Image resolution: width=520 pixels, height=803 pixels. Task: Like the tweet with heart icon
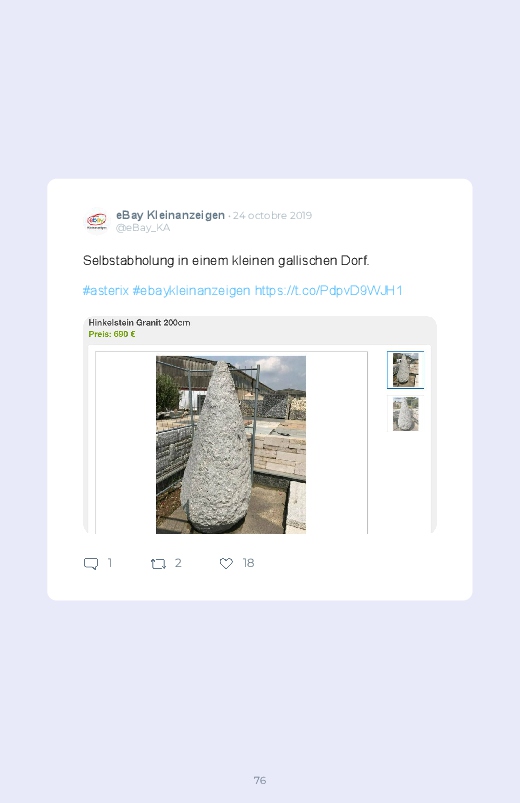226,563
